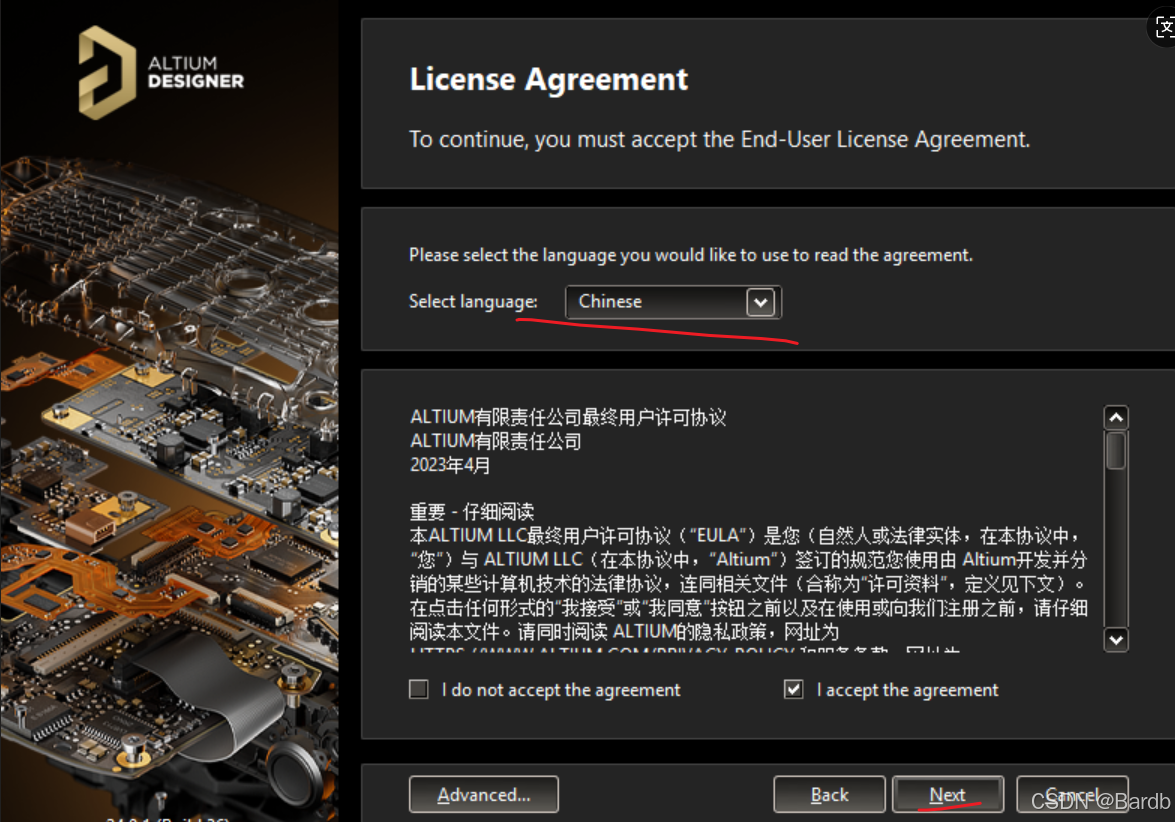Click the agreement scrollbar up arrow
Image resolution: width=1175 pixels, height=822 pixels.
(x=1116, y=417)
